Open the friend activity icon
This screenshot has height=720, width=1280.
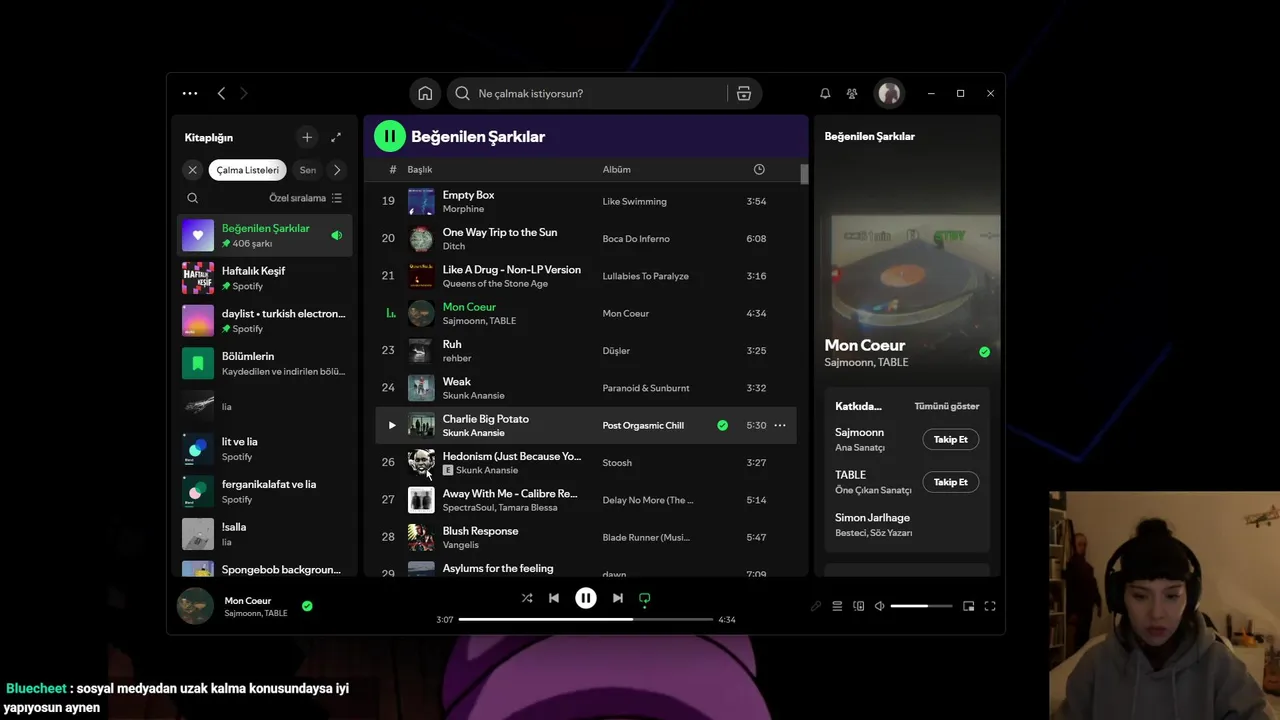[x=852, y=93]
